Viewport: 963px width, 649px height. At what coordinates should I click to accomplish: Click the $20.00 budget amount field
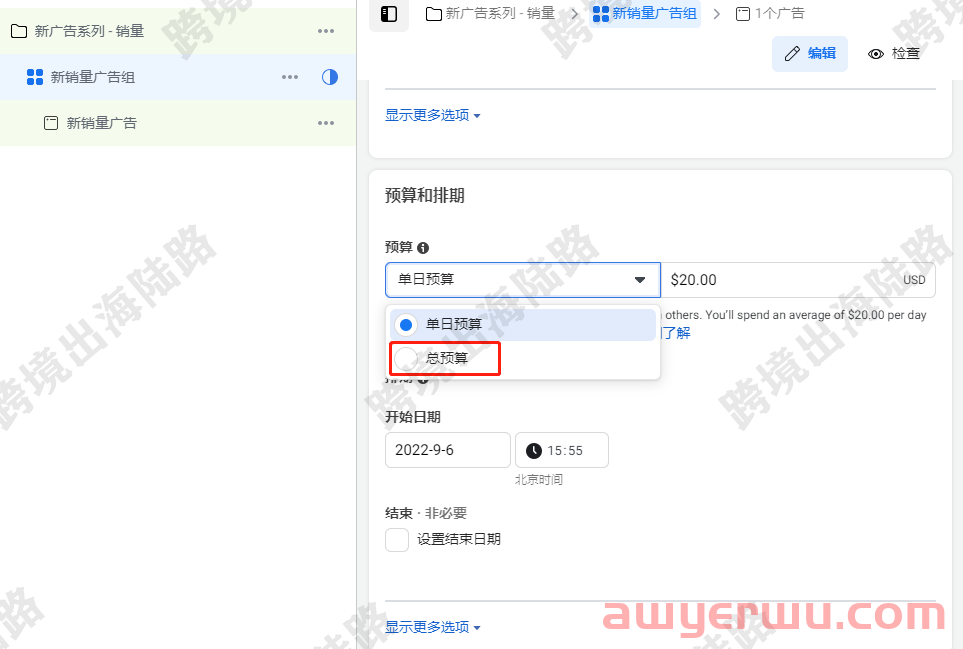[798, 279]
